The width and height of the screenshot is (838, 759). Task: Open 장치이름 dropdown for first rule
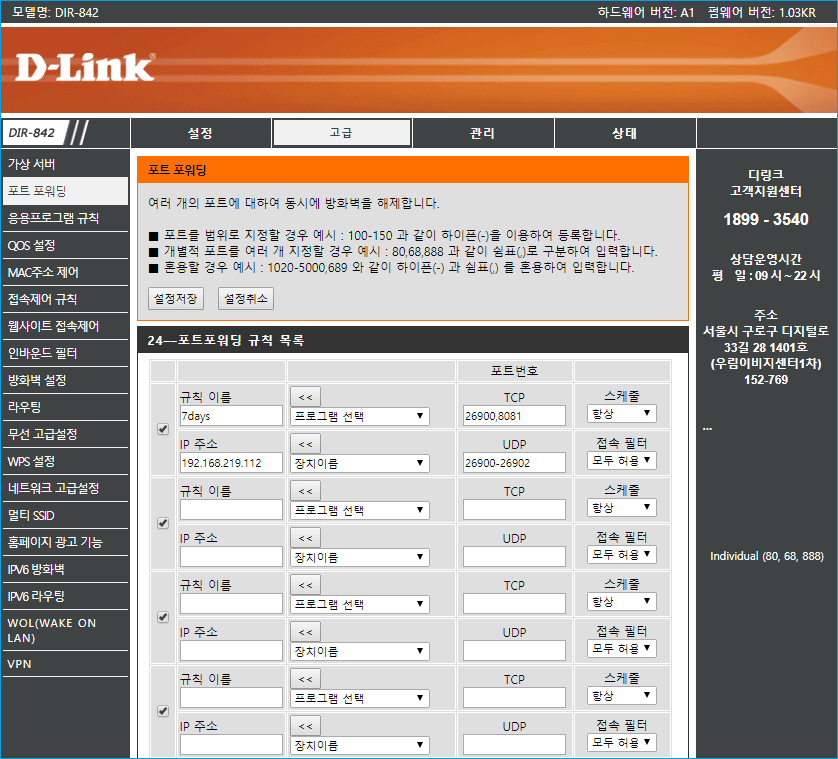(x=359, y=464)
